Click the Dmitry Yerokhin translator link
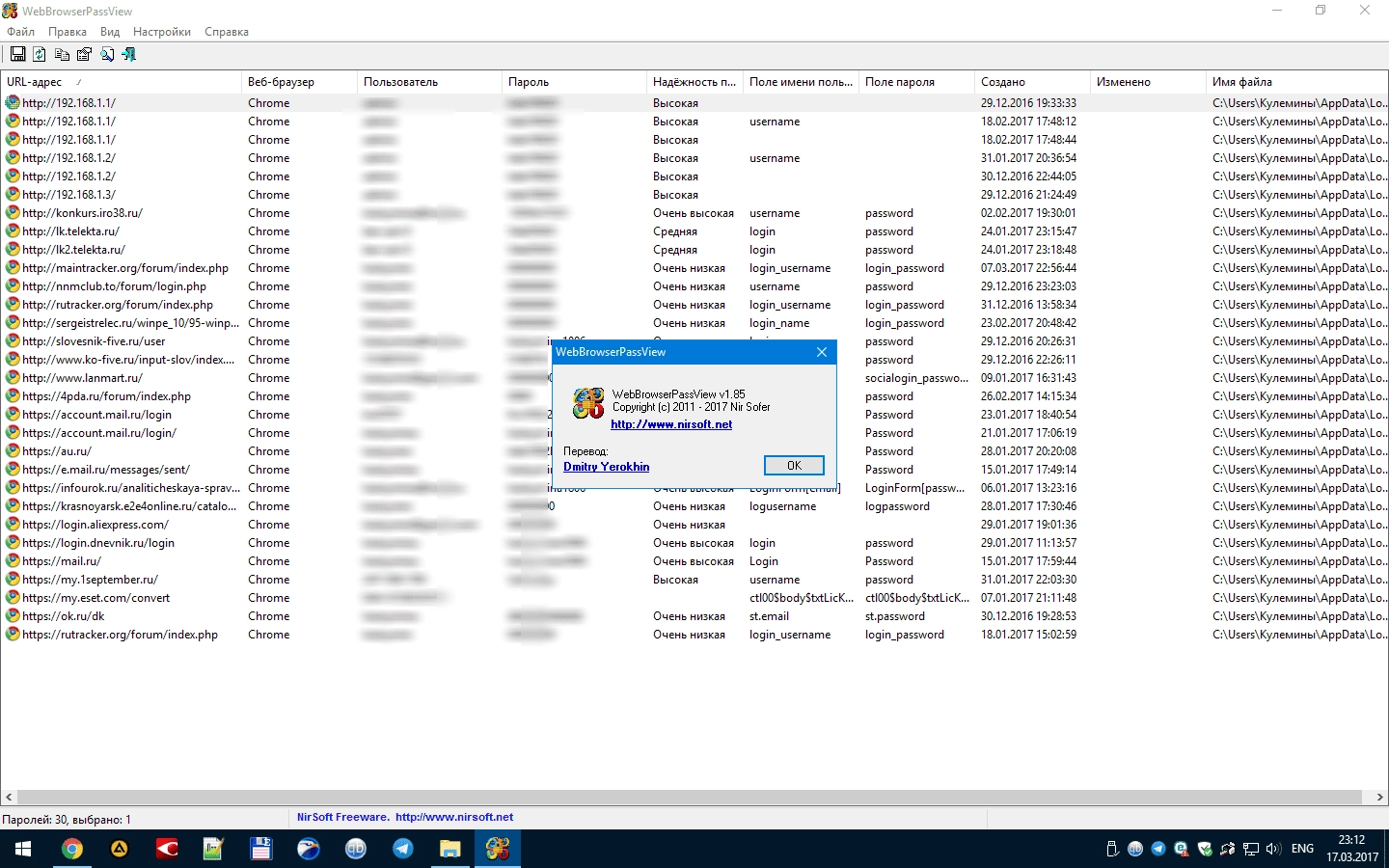This screenshot has width=1389, height=868. pyautogui.click(x=607, y=467)
